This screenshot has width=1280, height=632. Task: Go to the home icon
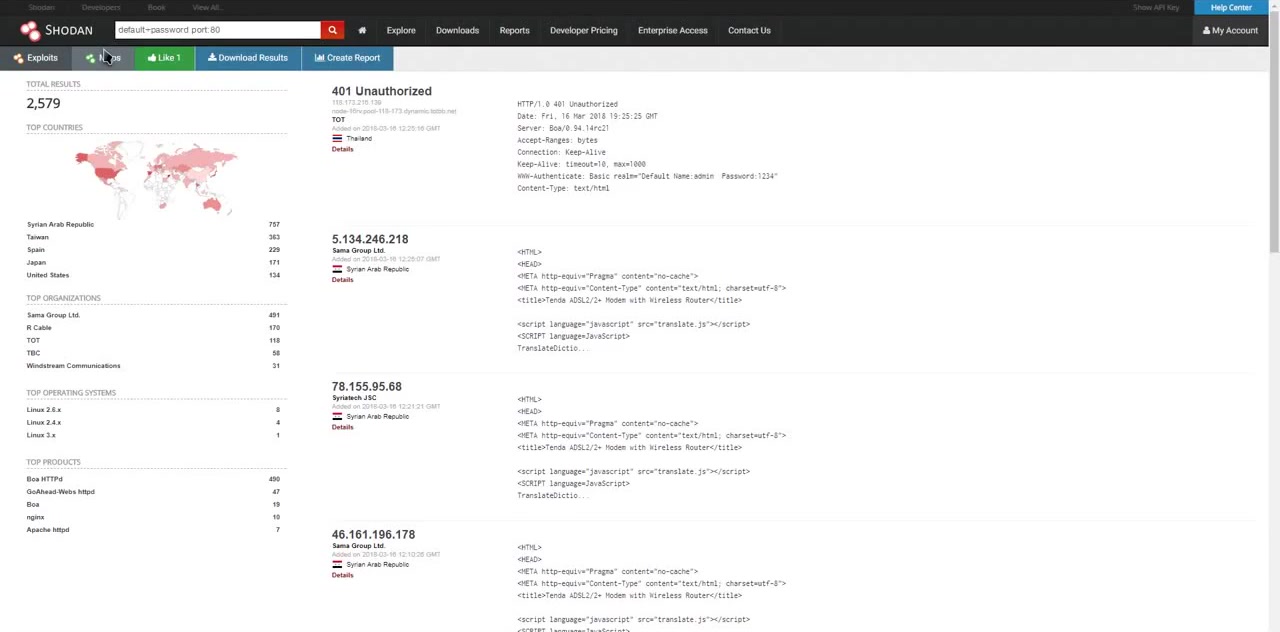[362, 30]
